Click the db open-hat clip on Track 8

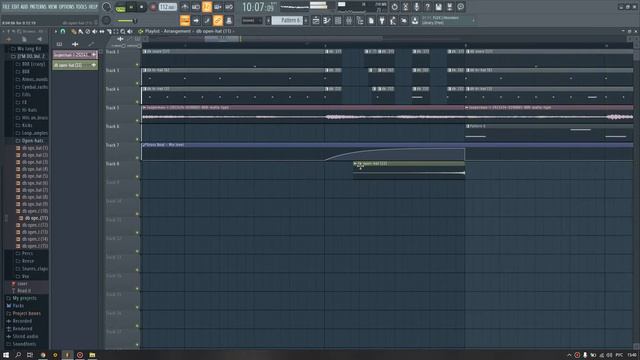[409, 169]
